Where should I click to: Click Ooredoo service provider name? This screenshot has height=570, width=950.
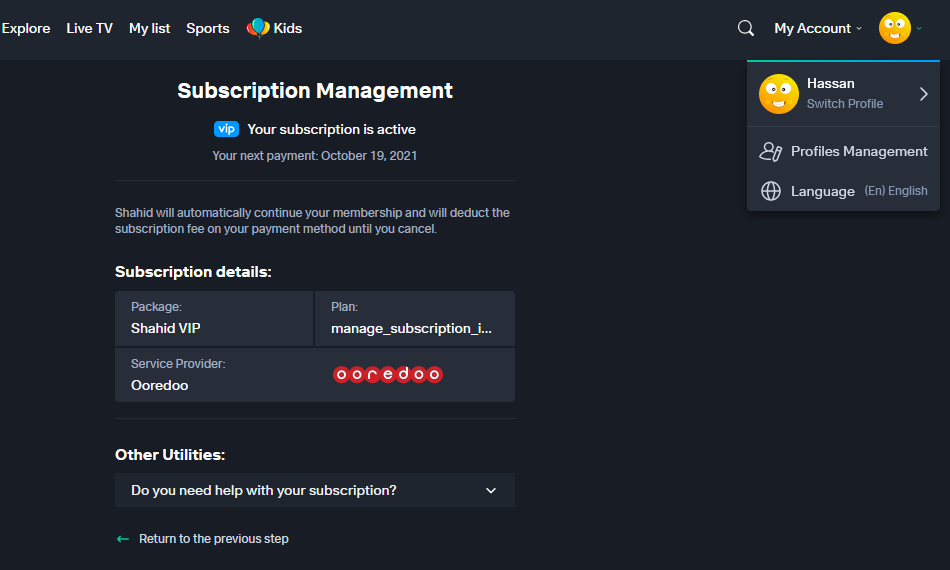point(159,385)
